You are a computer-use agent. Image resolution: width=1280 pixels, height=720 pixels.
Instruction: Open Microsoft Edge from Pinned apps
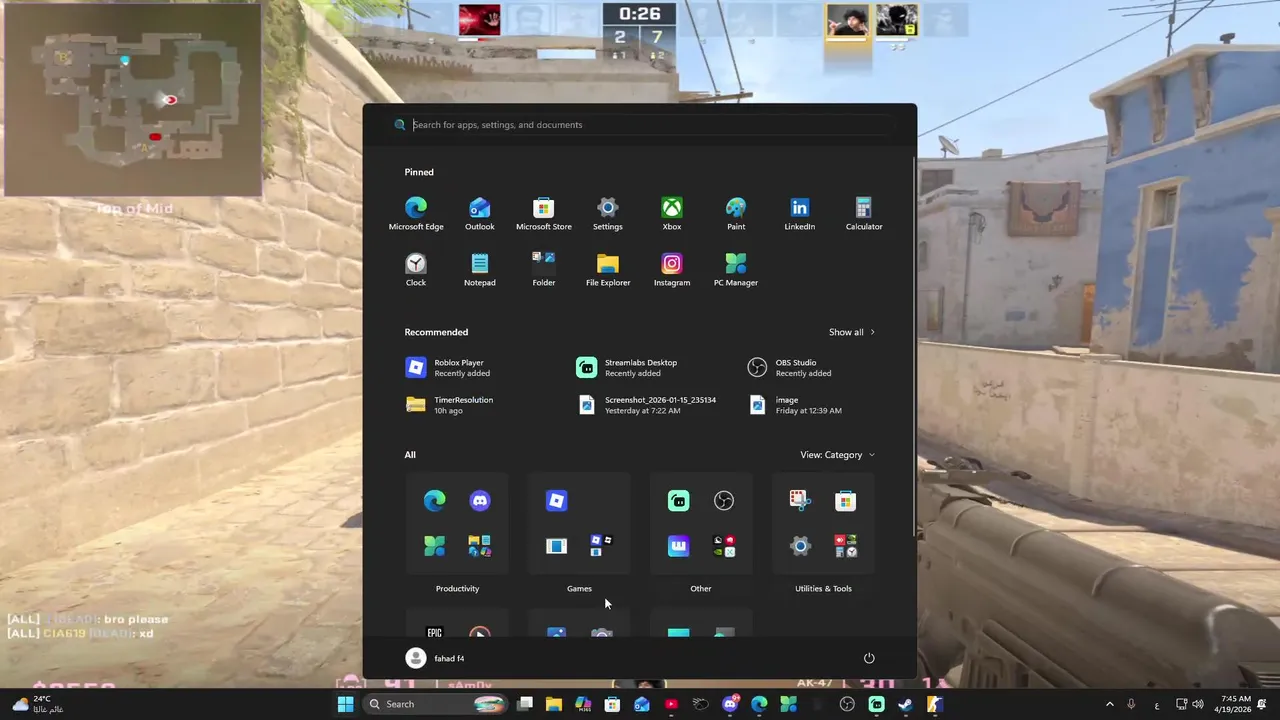pyautogui.click(x=416, y=214)
